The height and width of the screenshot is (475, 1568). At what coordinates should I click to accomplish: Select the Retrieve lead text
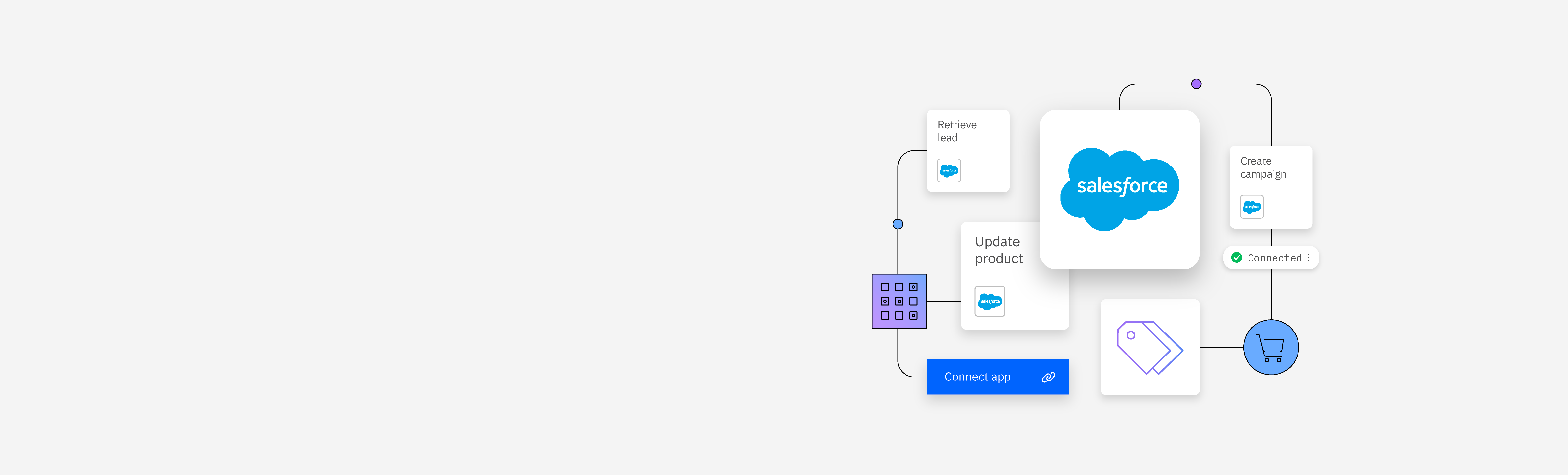click(957, 131)
